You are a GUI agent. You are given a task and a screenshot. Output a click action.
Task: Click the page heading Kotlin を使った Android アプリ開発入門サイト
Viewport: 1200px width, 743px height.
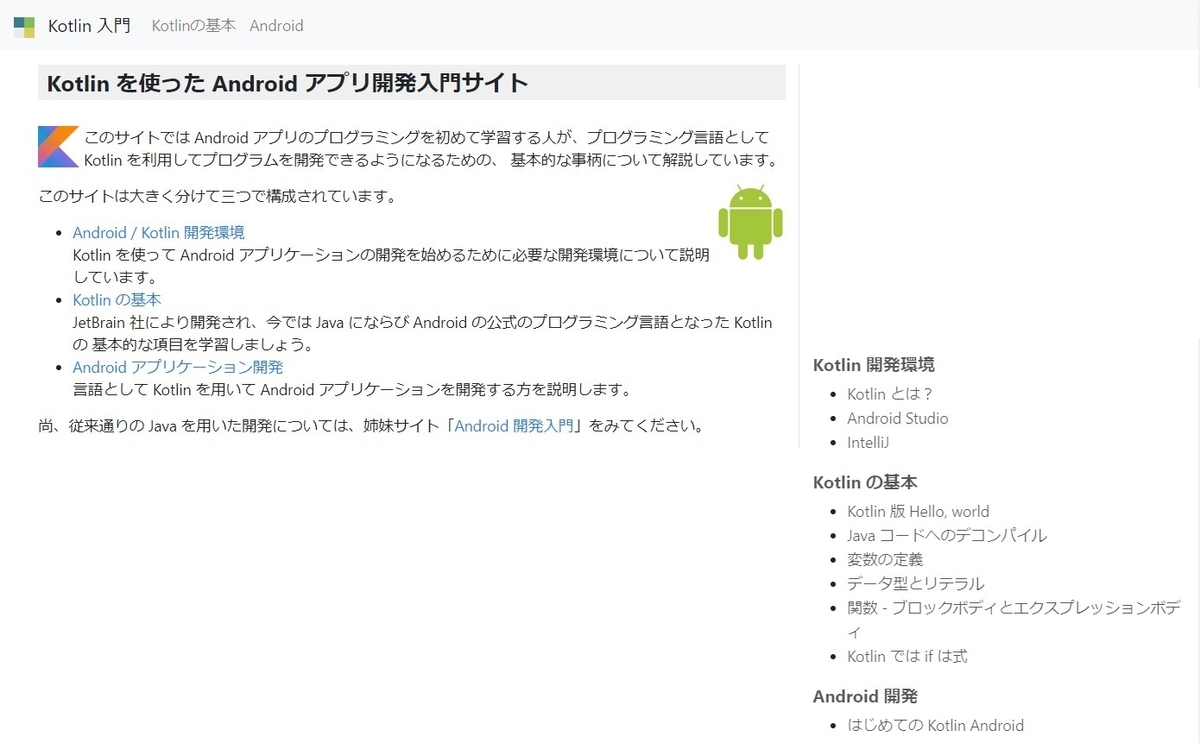pyautogui.click(x=288, y=83)
